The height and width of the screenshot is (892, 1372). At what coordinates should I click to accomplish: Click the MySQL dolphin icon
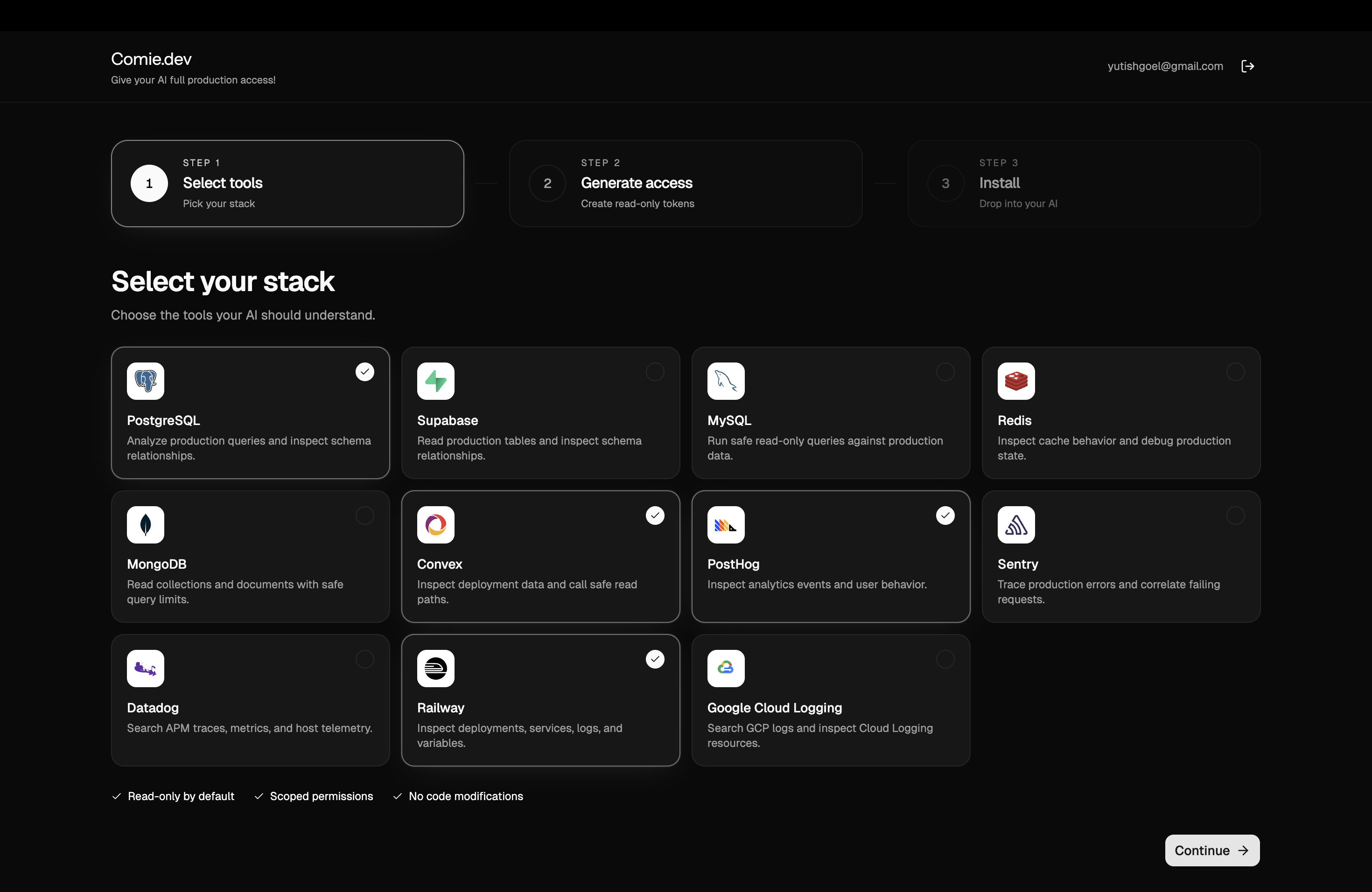click(726, 381)
